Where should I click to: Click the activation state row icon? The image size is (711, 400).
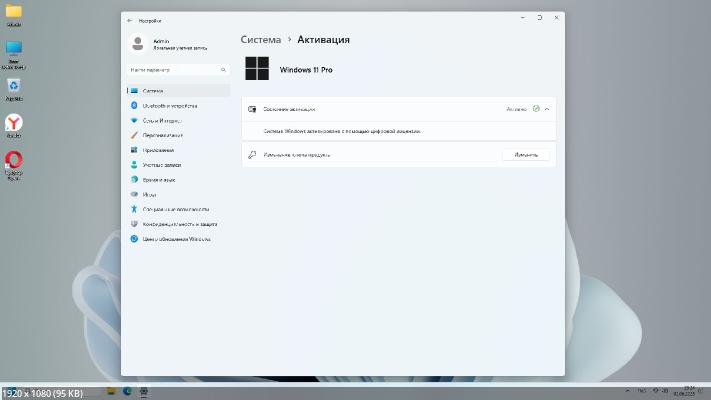coord(252,109)
